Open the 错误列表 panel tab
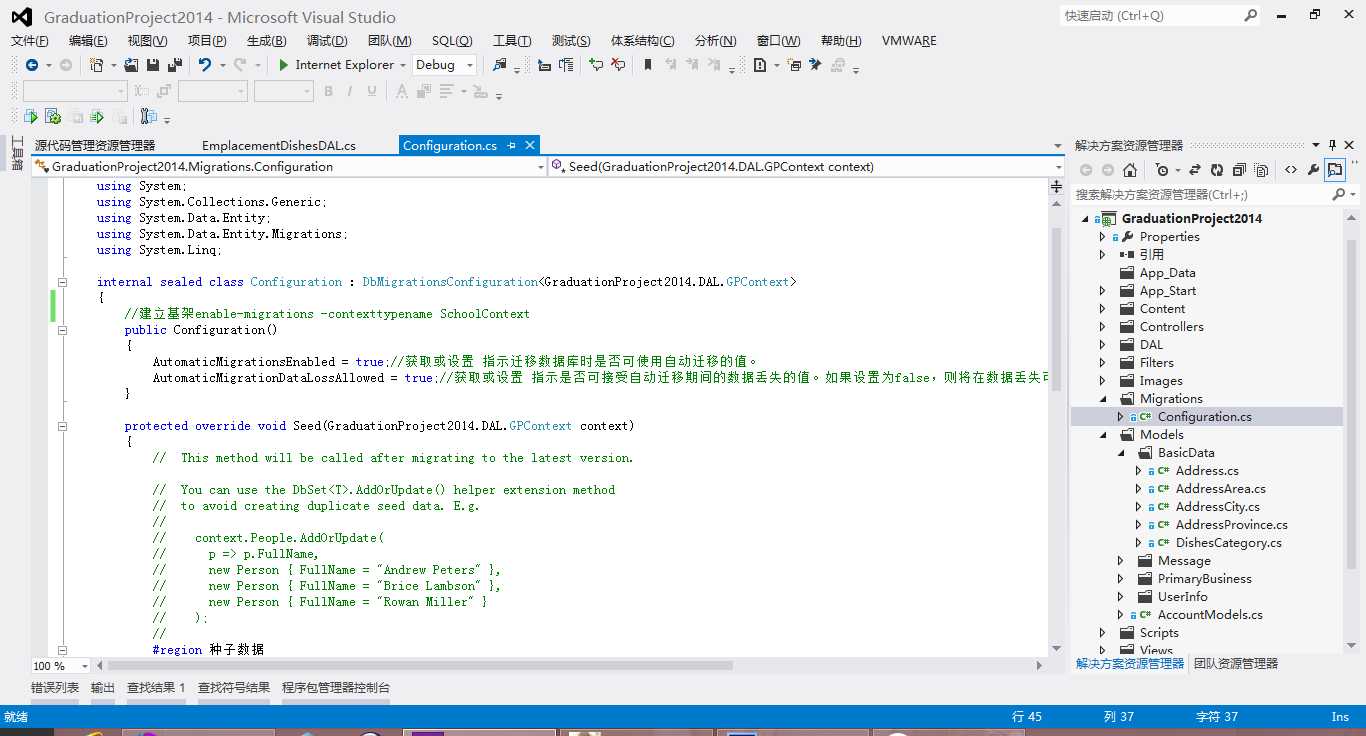Image resolution: width=1366 pixels, height=736 pixels. 55,688
